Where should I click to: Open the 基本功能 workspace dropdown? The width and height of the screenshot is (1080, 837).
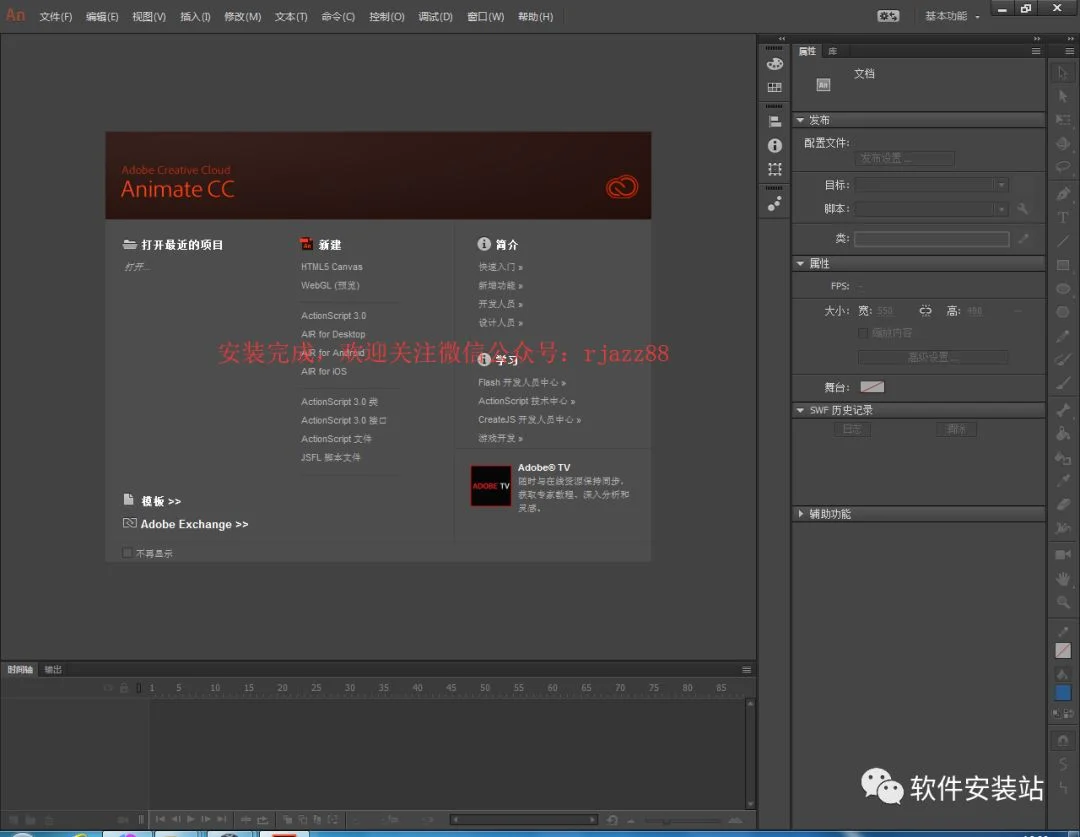pos(952,16)
